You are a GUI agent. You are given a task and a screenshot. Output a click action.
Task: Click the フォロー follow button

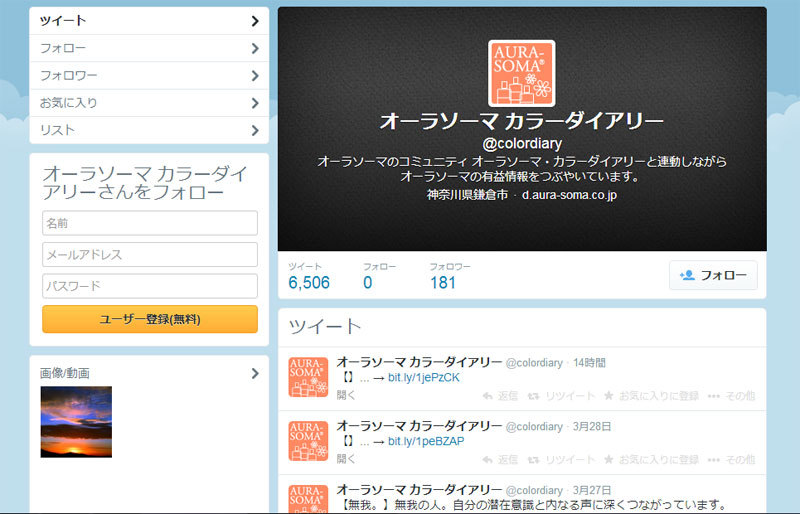click(713, 275)
